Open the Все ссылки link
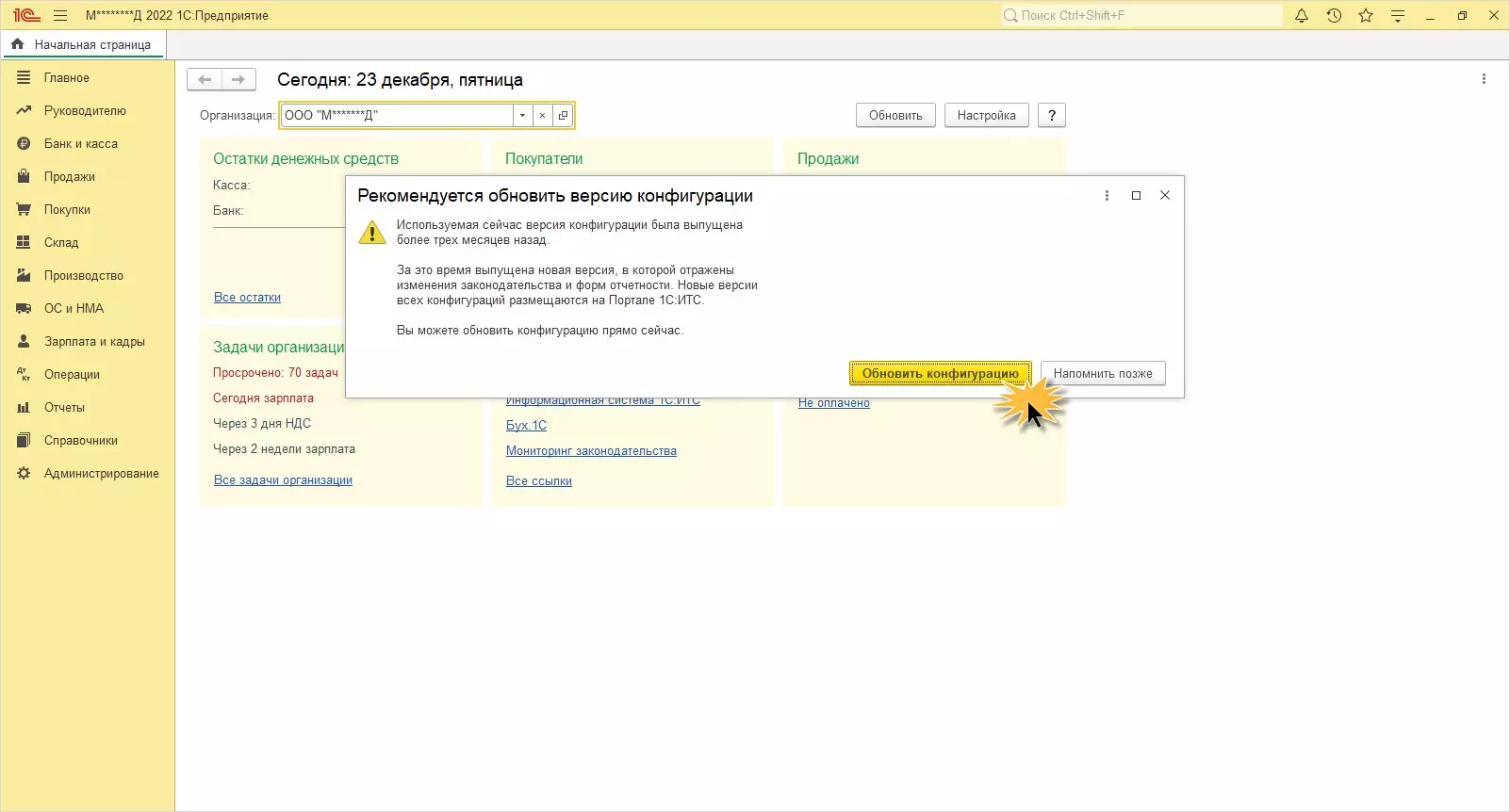Screen dimensions: 1510x812 coord(539,480)
